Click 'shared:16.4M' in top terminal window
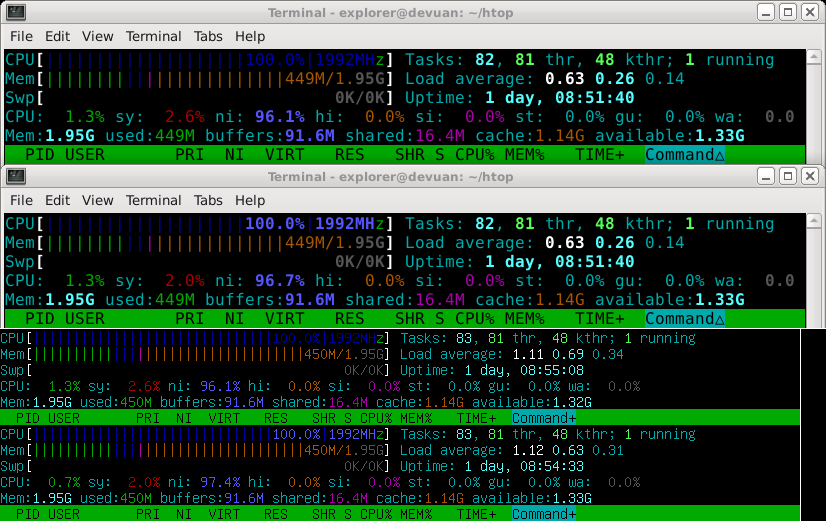826x521 pixels. [405, 136]
